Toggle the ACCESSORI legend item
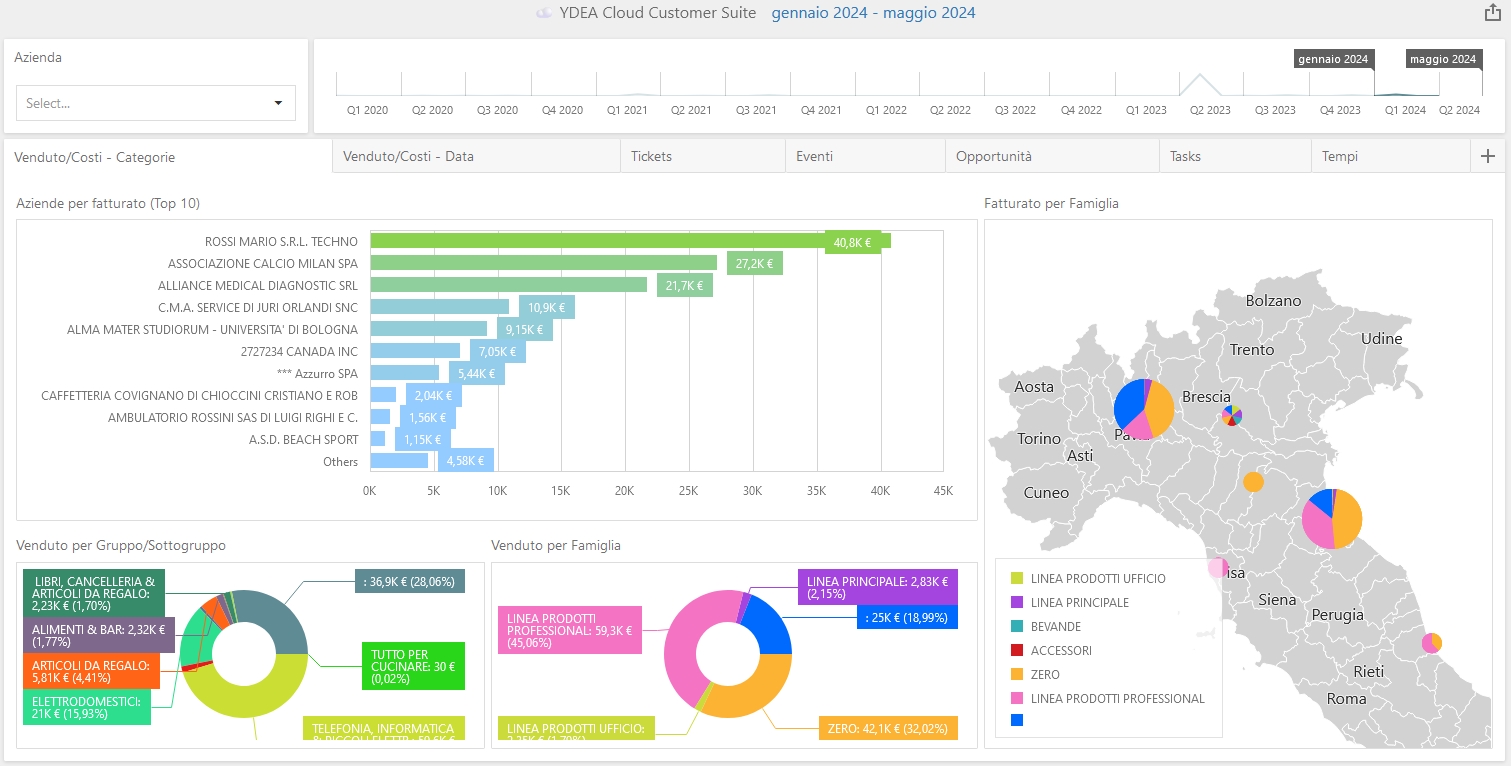 coord(1060,651)
